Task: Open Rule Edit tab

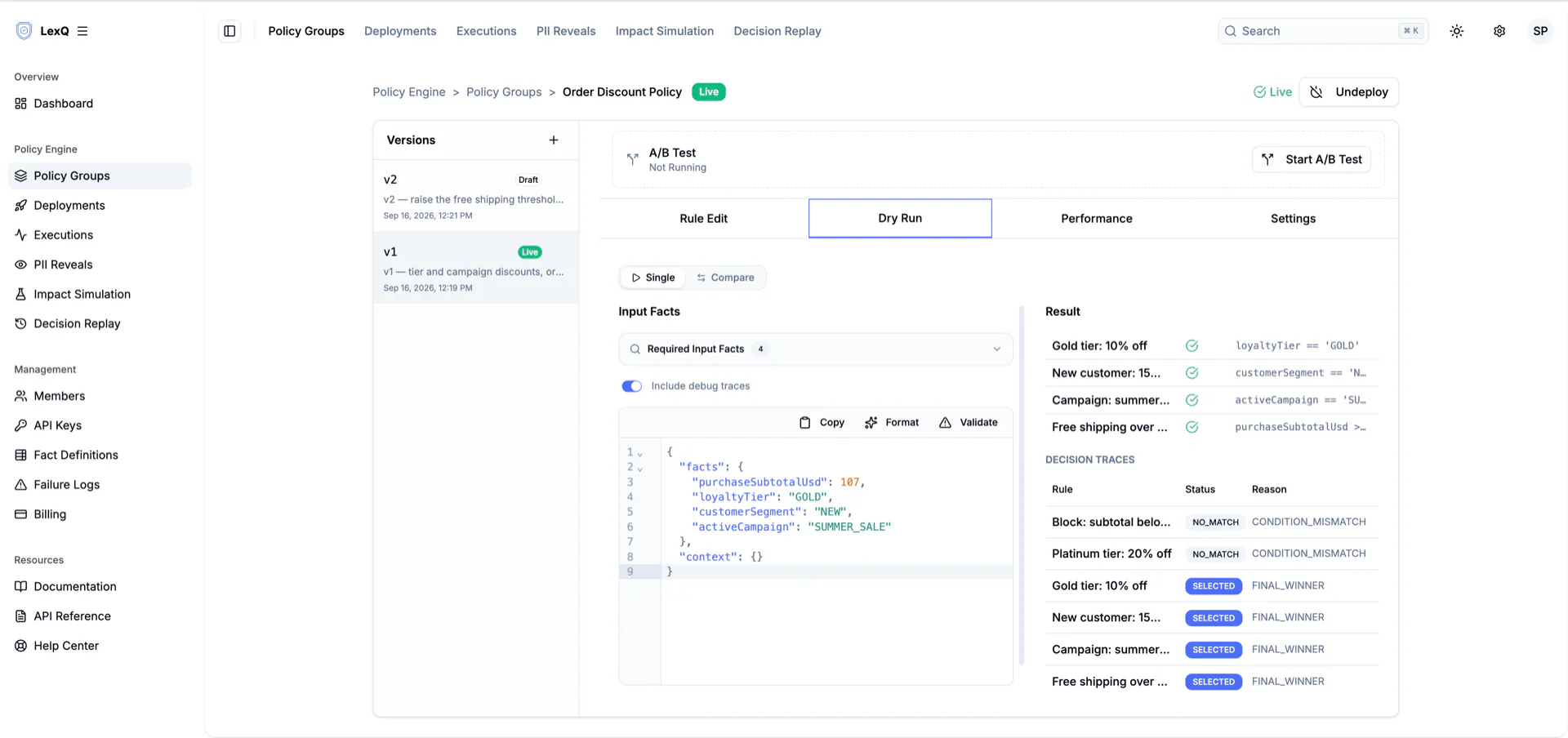Action: tap(703, 219)
